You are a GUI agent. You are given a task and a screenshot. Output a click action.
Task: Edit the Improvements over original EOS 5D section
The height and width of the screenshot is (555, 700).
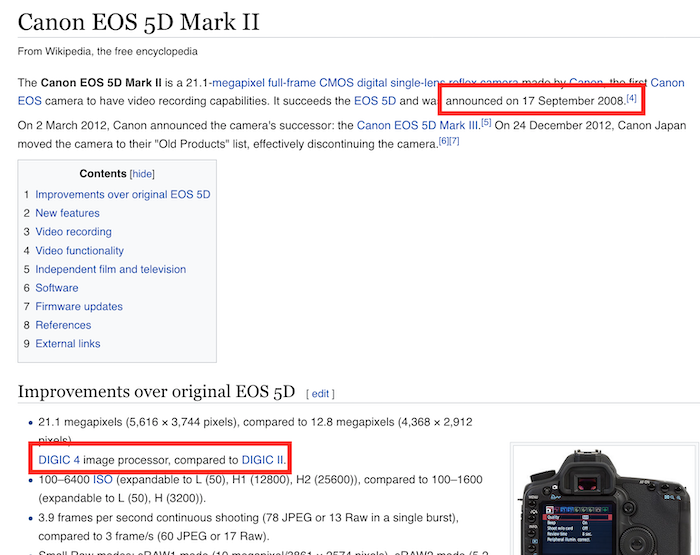click(x=320, y=394)
